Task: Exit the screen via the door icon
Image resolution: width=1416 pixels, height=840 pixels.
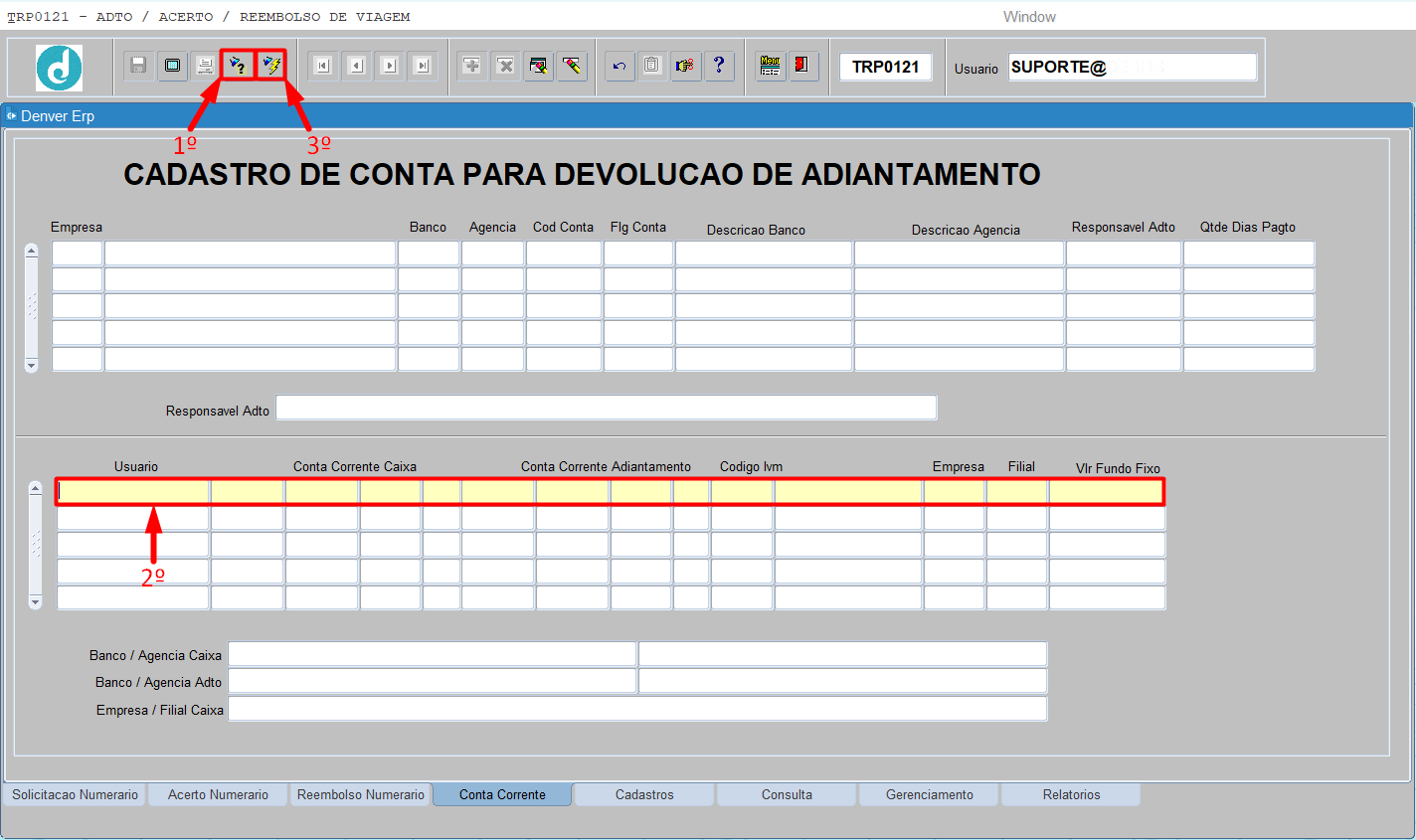Action: pyautogui.click(x=802, y=66)
